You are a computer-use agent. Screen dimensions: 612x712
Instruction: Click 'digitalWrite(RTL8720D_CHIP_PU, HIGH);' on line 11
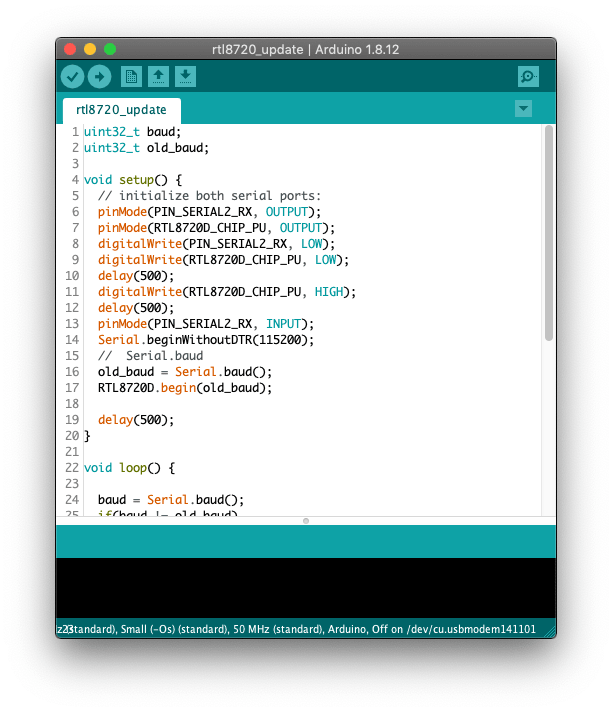227,292
